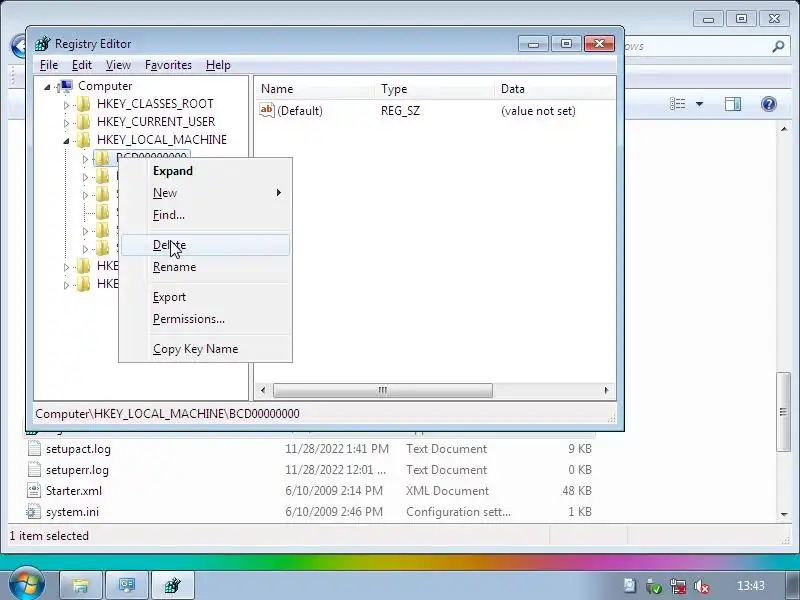
Task: Click the Registry Editor title bar icon
Action: click(x=43, y=44)
